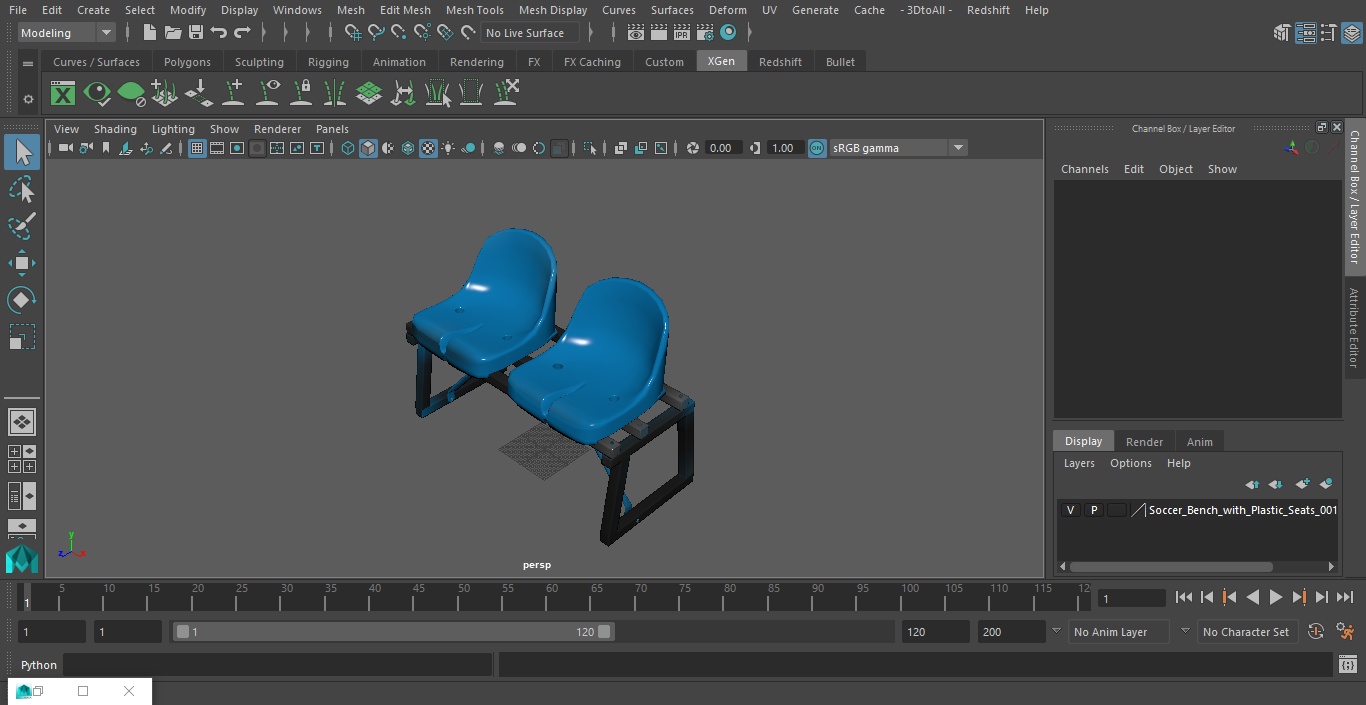This screenshot has width=1366, height=705.
Task: Click the guide lock shelf icon
Action: coord(301,93)
